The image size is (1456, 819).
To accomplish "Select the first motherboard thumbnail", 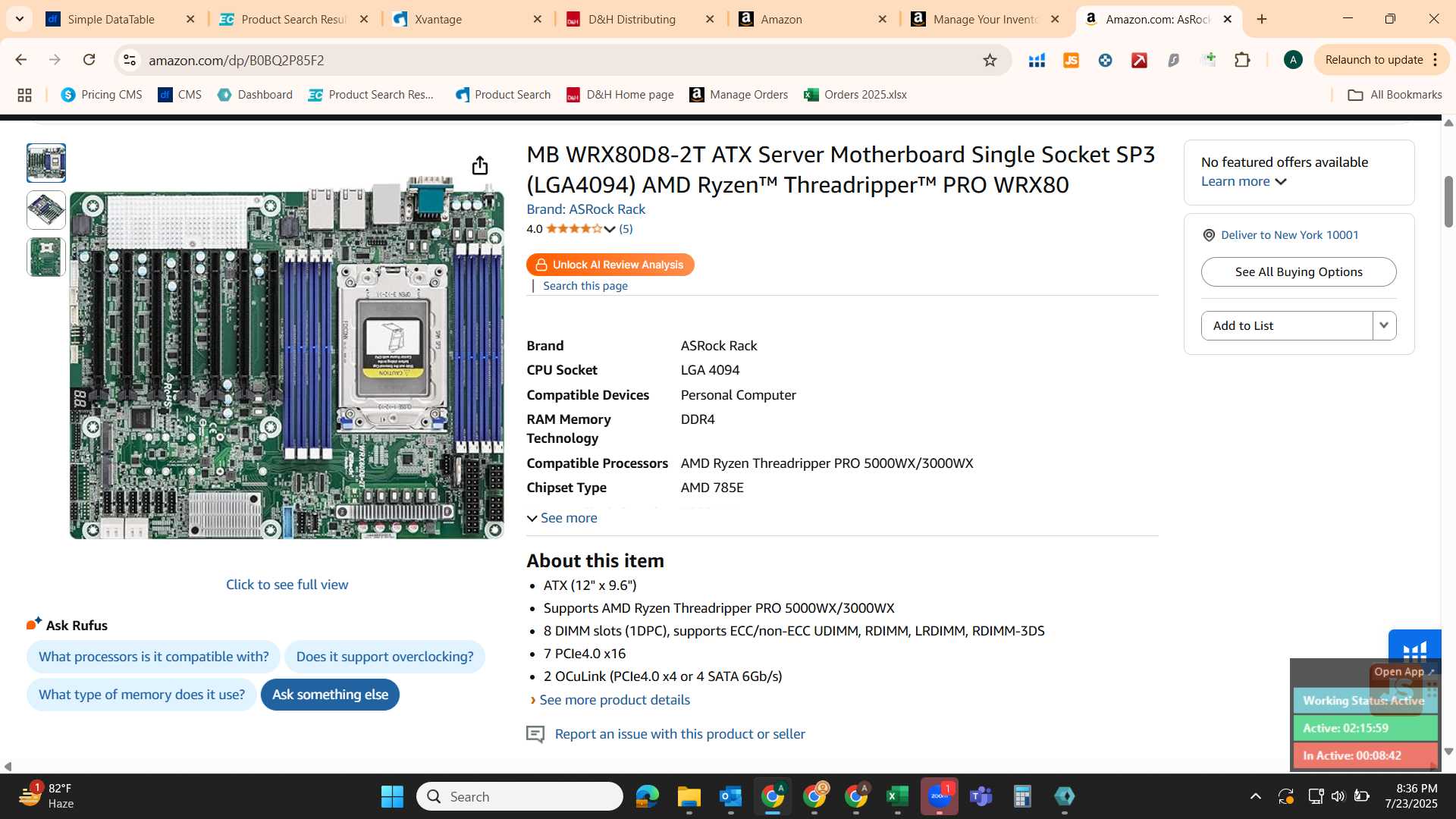I will (46, 163).
